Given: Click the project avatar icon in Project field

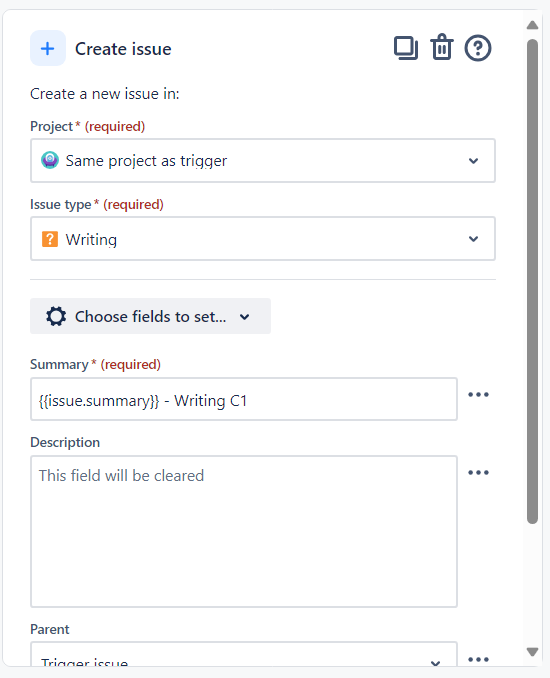Looking at the screenshot, I should pos(50,160).
